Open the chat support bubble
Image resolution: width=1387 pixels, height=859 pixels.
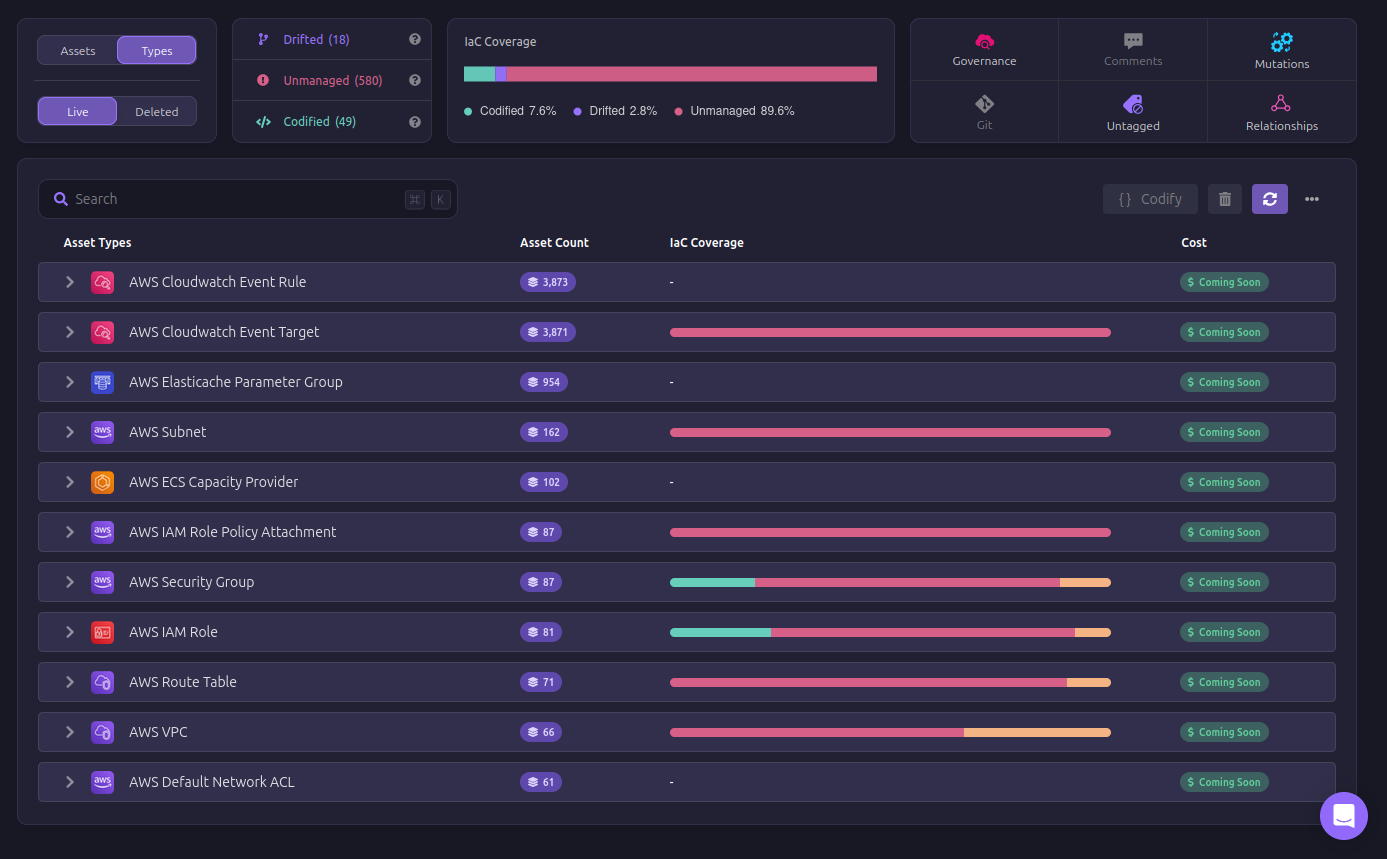(1344, 816)
